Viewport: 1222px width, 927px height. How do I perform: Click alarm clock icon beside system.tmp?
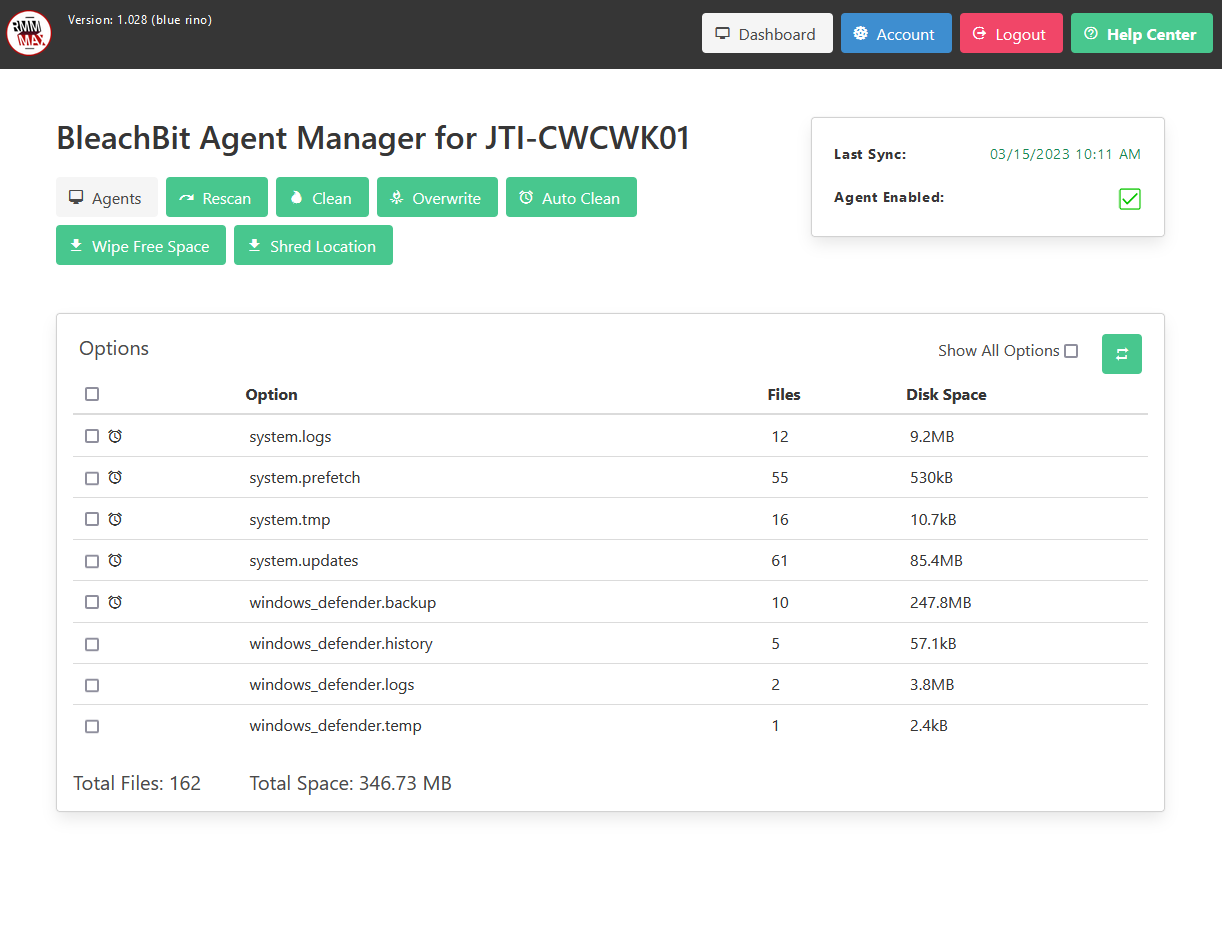(x=115, y=519)
